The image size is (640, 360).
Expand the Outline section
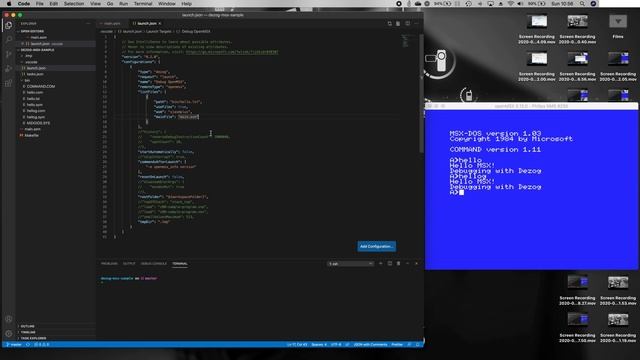tap(27, 326)
